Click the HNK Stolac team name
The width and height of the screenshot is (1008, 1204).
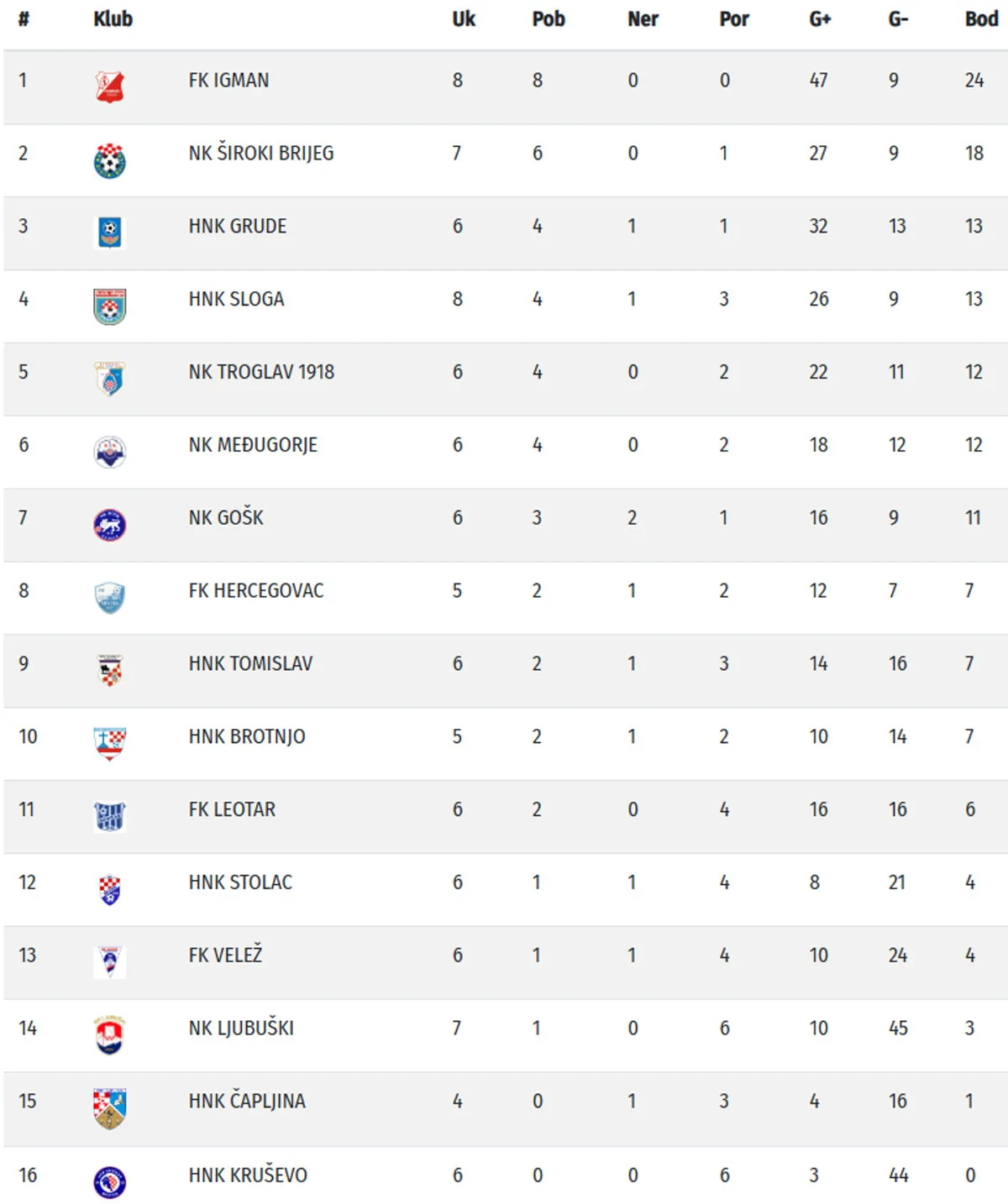click(x=240, y=882)
